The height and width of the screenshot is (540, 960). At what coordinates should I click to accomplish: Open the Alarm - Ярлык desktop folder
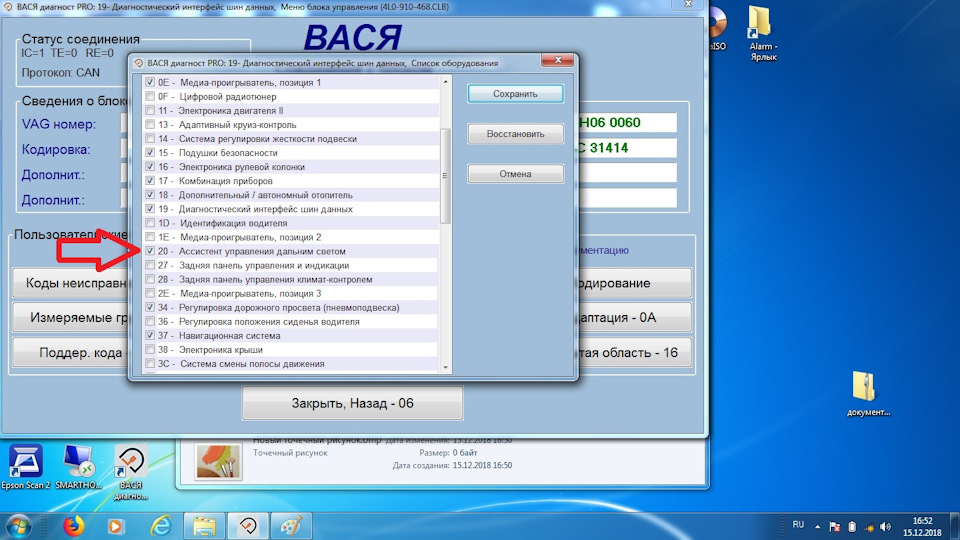coord(762,34)
